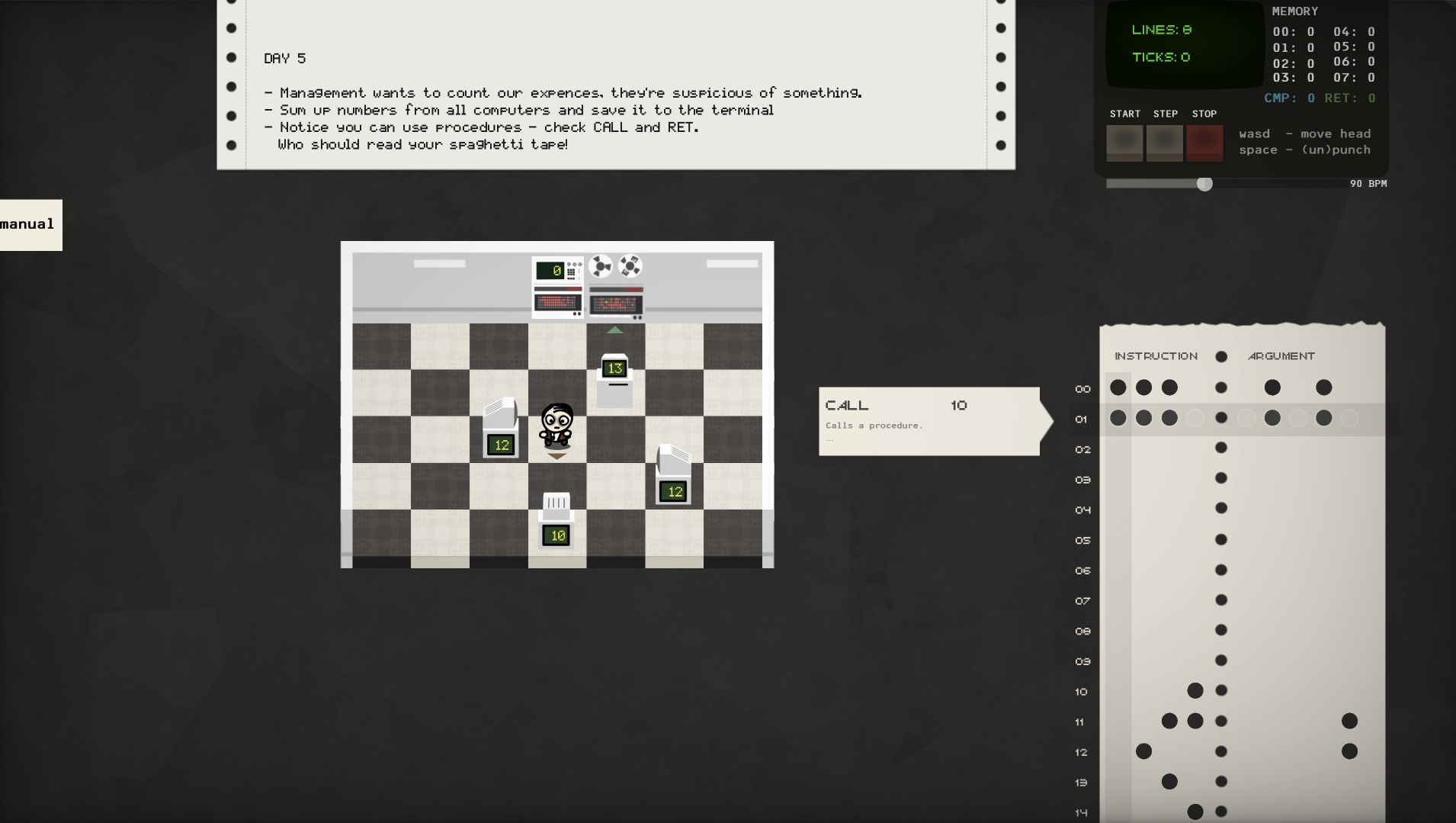Click memory cell 00 value

[x=1310, y=32]
